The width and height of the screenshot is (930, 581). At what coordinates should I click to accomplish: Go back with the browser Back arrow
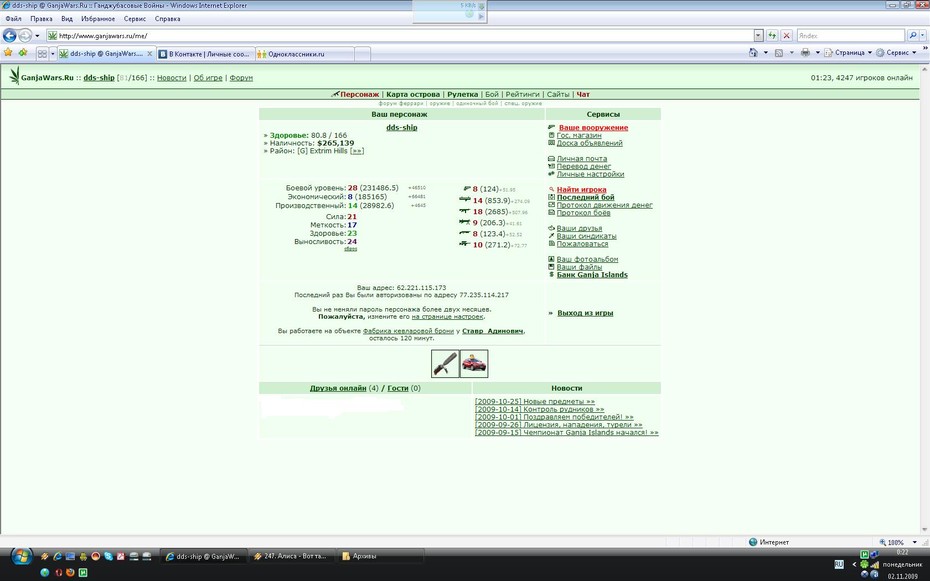(9, 36)
